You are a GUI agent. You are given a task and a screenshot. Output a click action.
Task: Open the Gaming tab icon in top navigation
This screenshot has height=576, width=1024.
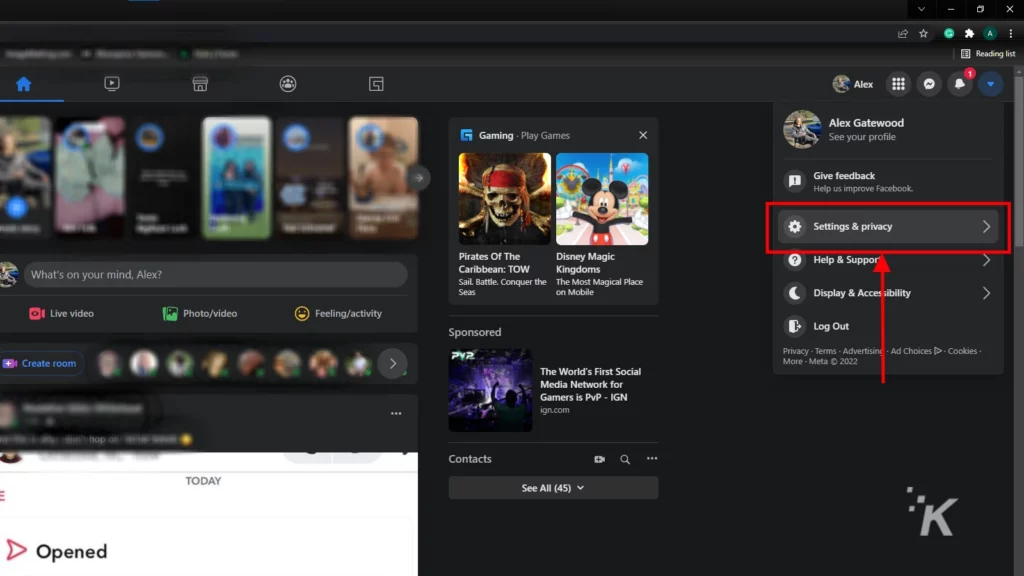[376, 84]
